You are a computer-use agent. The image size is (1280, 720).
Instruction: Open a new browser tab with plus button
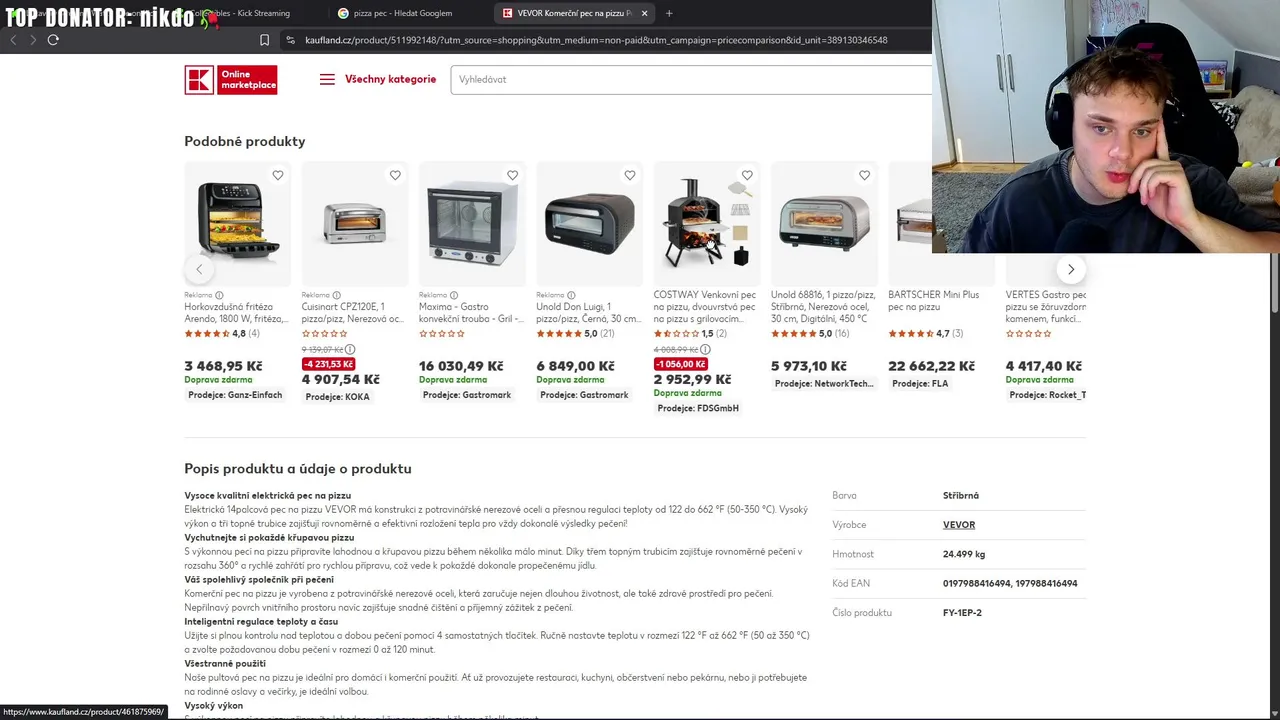click(669, 13)
